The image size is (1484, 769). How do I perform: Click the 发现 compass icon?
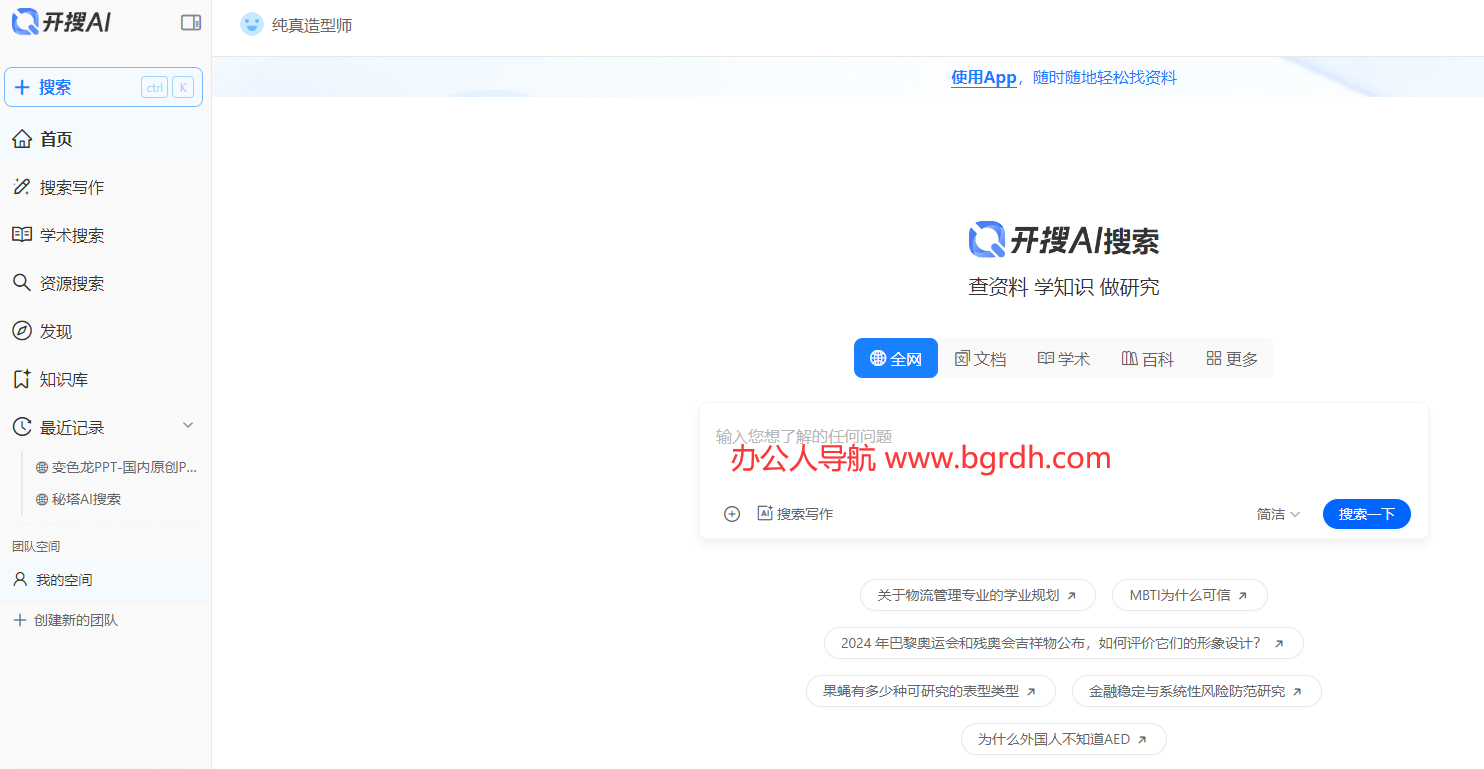pyautogui.click(x=22, y=331)
